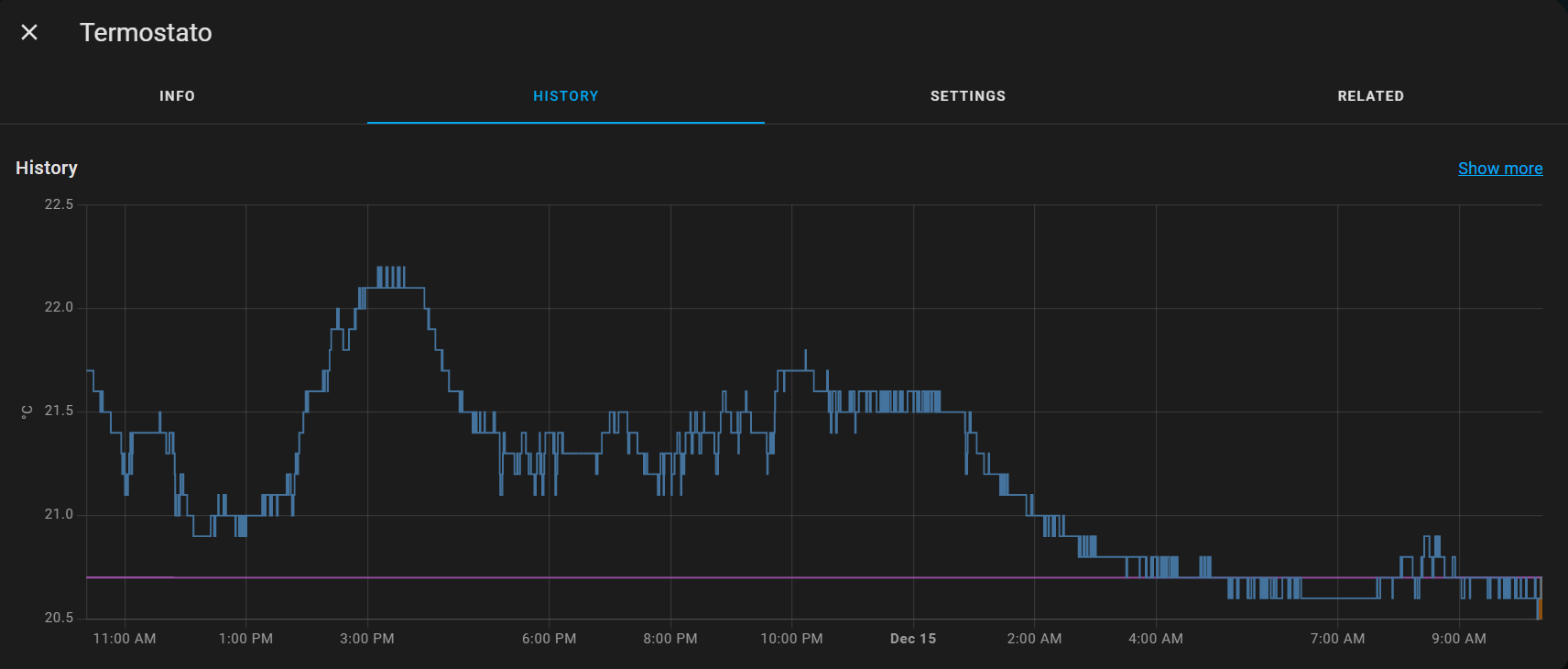1568x669 pixels.
Task: Click the °C unit axis label
Action: [27, 411]
